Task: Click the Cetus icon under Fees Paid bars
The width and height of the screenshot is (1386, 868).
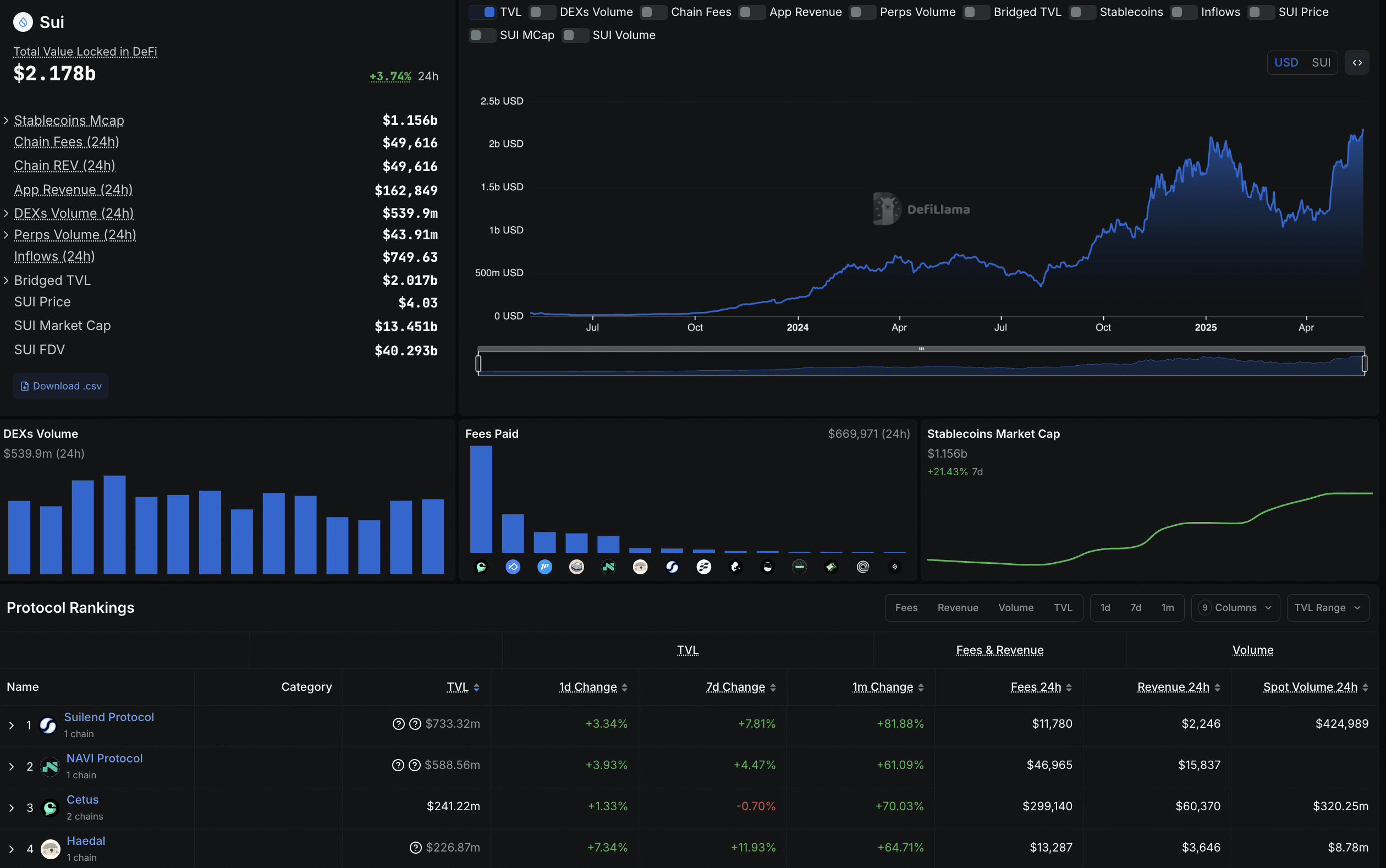Action: tap(481, 567)
